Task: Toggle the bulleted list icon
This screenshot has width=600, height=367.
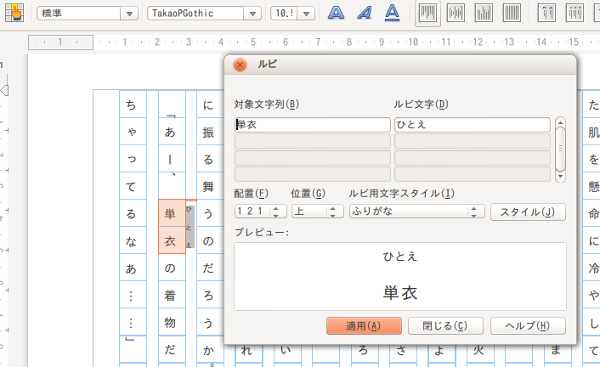Action: pos(575,13)
